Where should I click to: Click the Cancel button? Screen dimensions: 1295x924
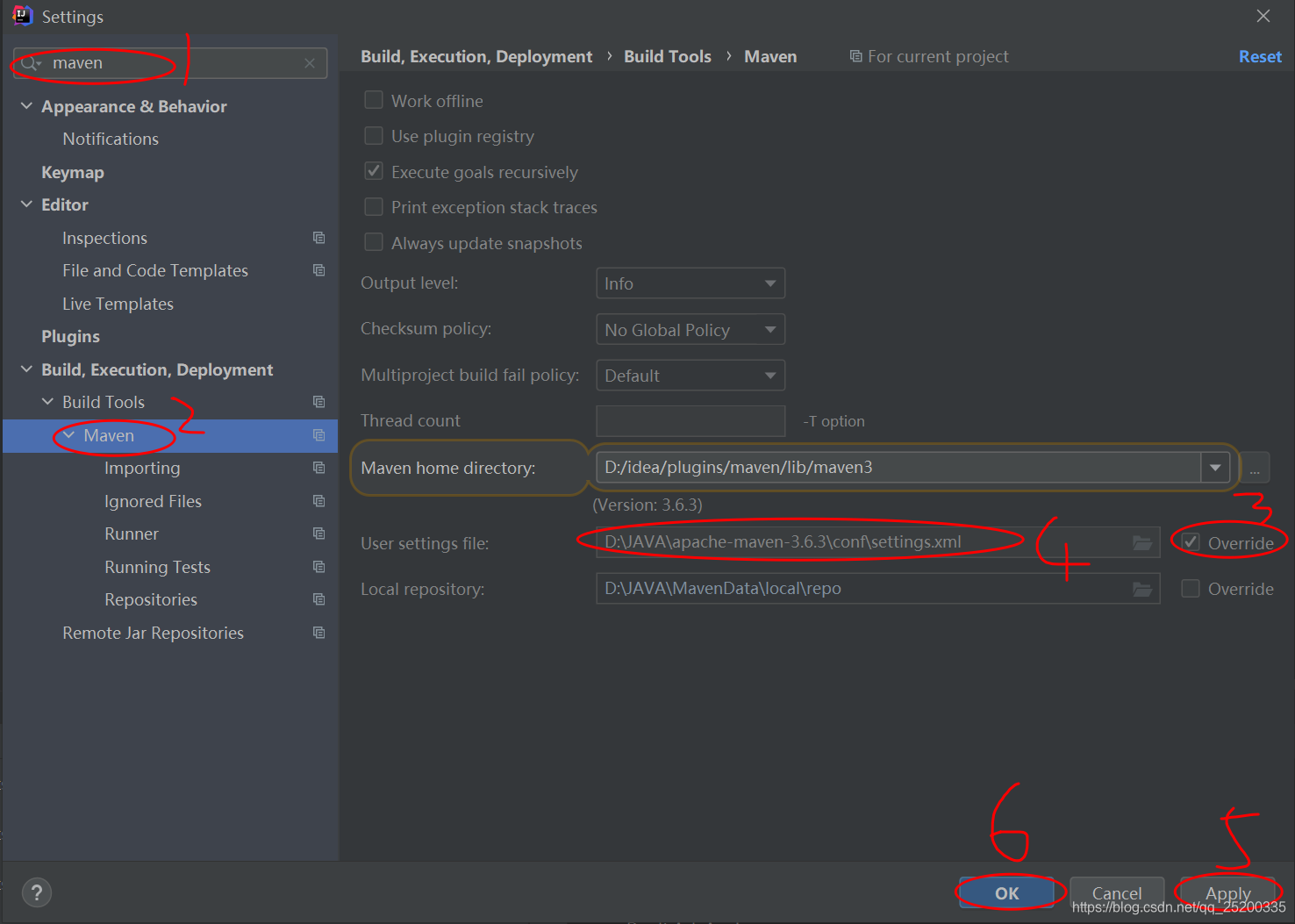coord(1117,893)
